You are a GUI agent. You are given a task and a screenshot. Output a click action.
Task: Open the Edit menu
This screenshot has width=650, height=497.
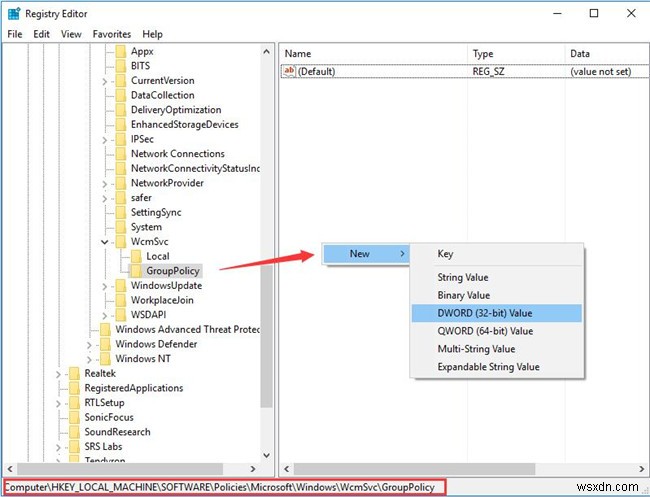pyautogui.click(x=41, y=34)
